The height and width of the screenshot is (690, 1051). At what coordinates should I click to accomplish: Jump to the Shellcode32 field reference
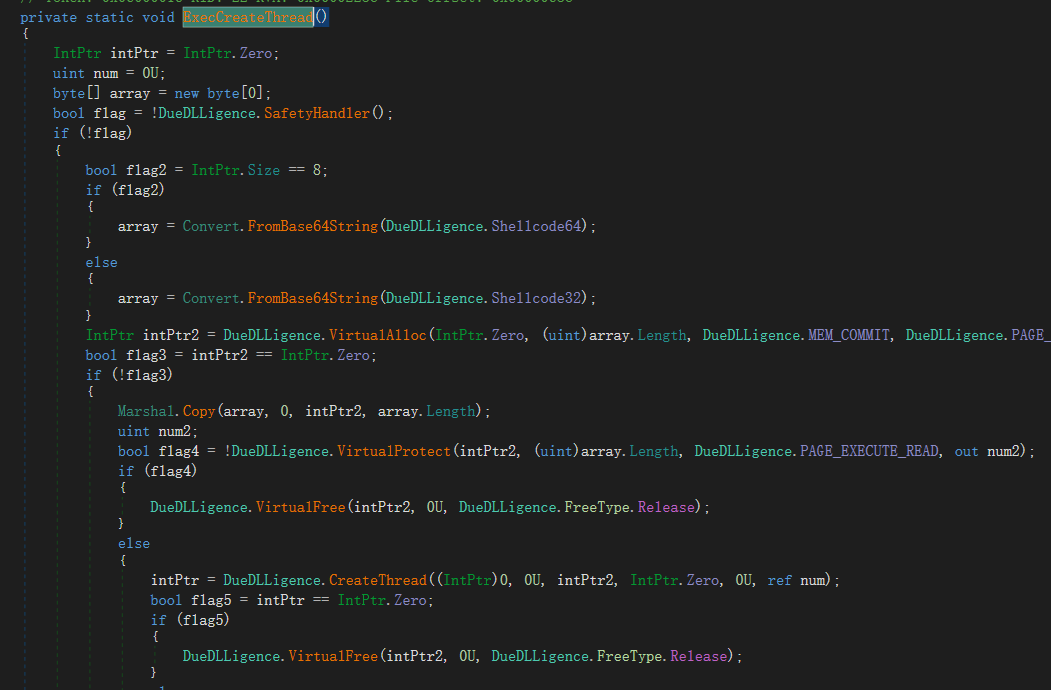click(x=536, y=298)
